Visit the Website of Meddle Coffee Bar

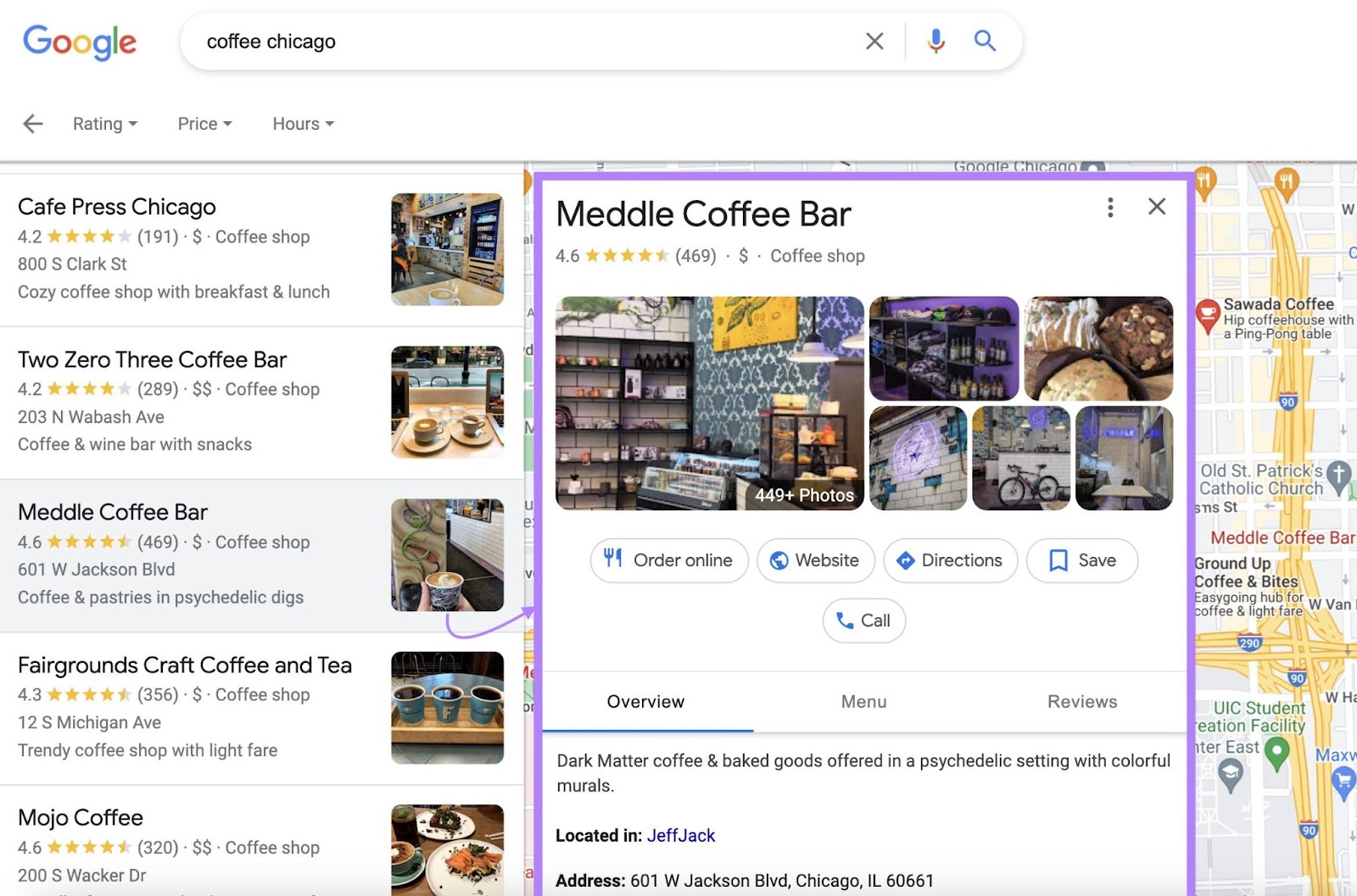pyautogui.click(x=815, y=560)
